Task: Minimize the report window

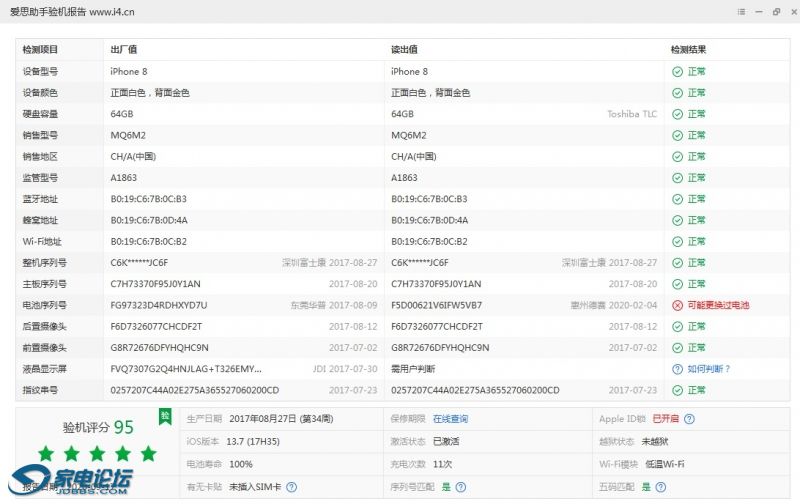Action: [x=759, y=12]
